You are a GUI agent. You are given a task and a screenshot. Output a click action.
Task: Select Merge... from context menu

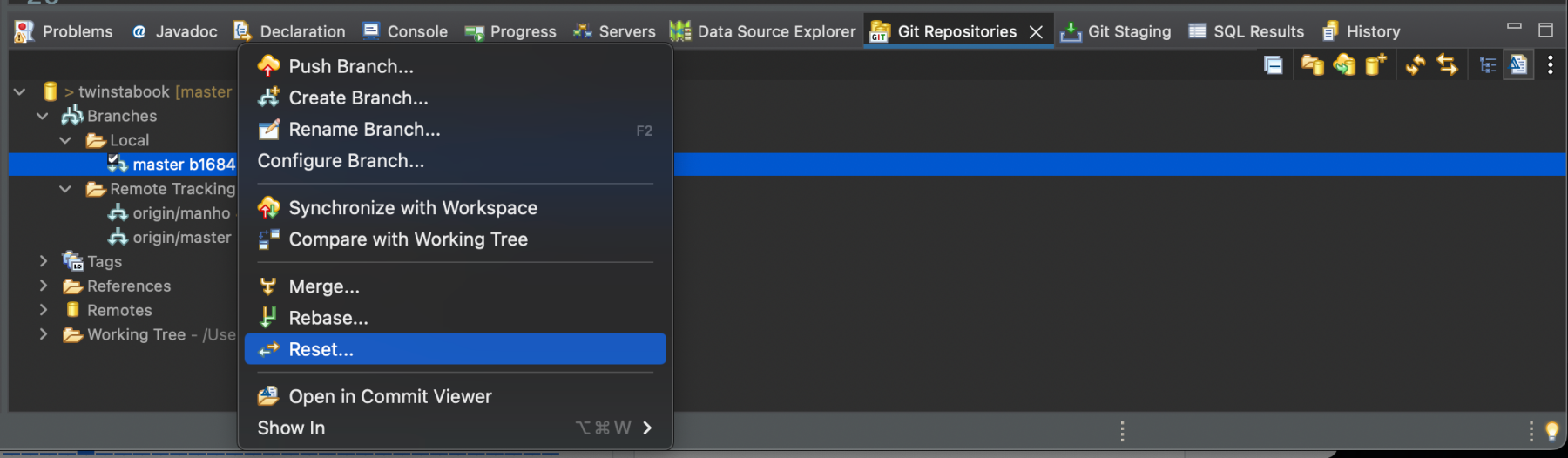(x=455, y=286)
